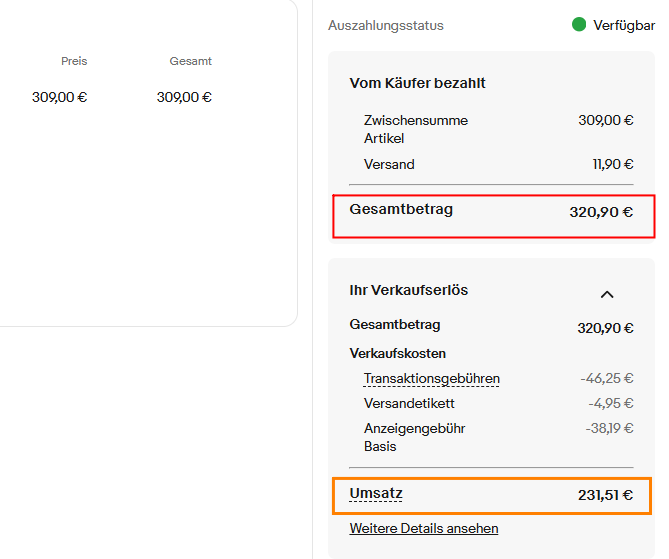Click the Versand 11,90 € amount
This screenshot has height=559, width=669.
[613, 164]
